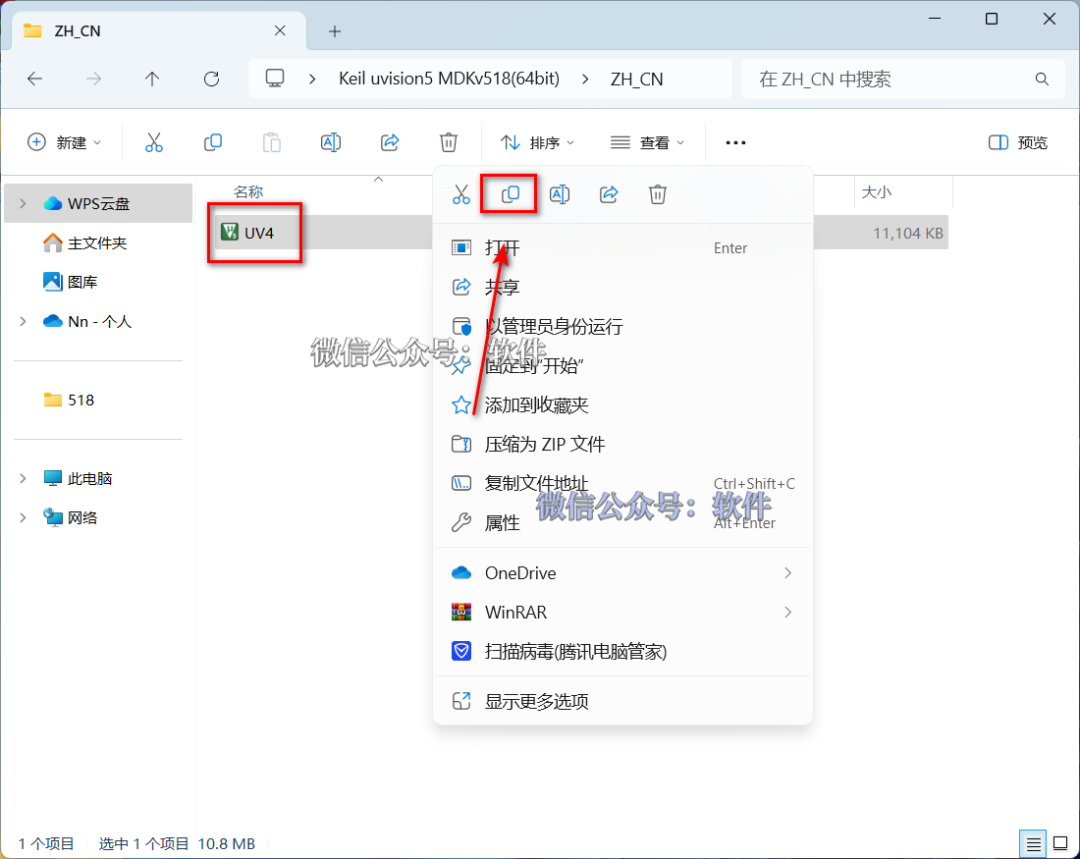Image resolution: width=1080 pixels, height=859 pixels.
Task: Choose 添加到收藏夹 in the context menu
Action: click(x=623, y=405)
